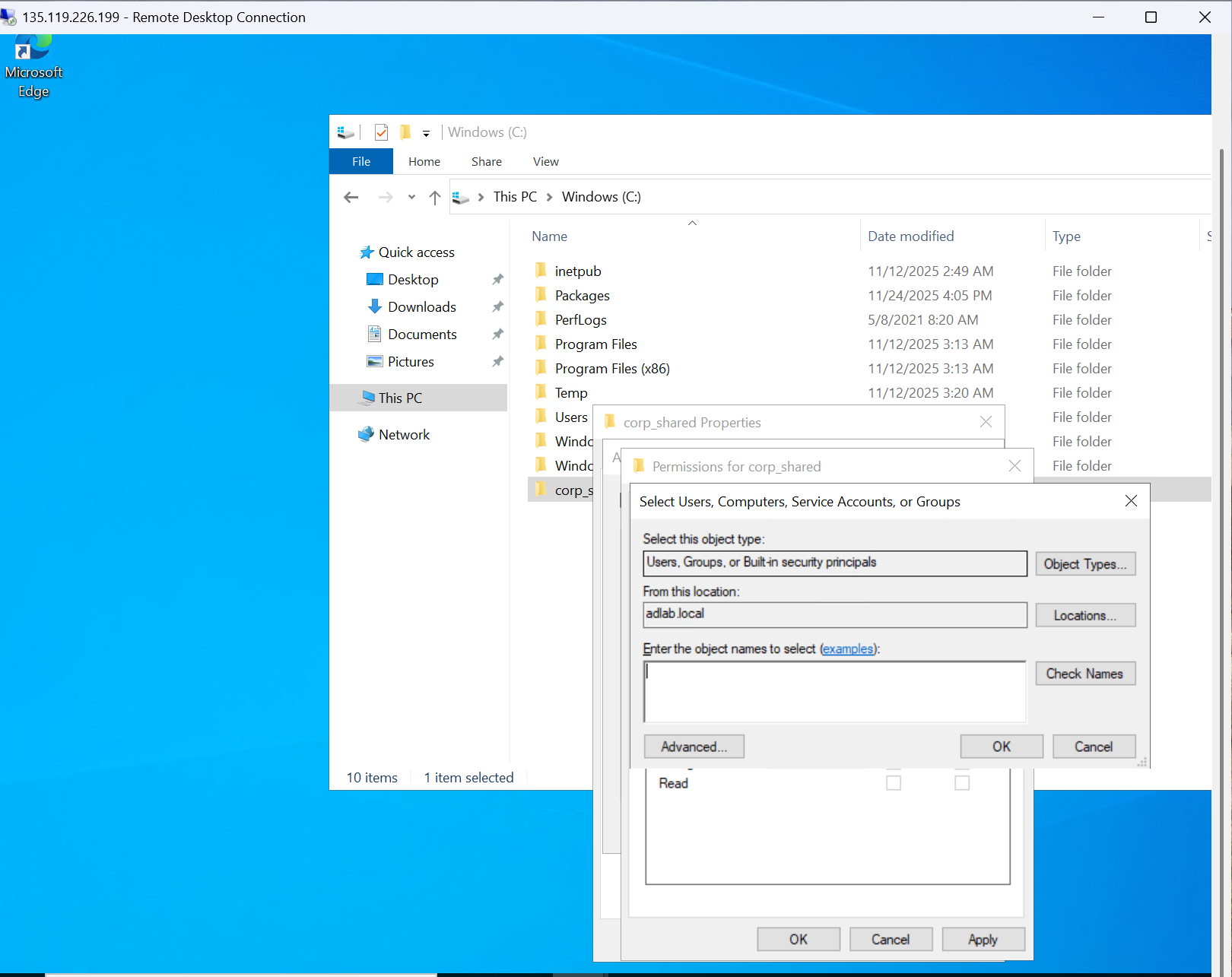Enable the Deny checkbox for Read permission
Image resolution: width=1232 pixels, height=977 pixels.
pyautogui.click(x=961, y=782)
